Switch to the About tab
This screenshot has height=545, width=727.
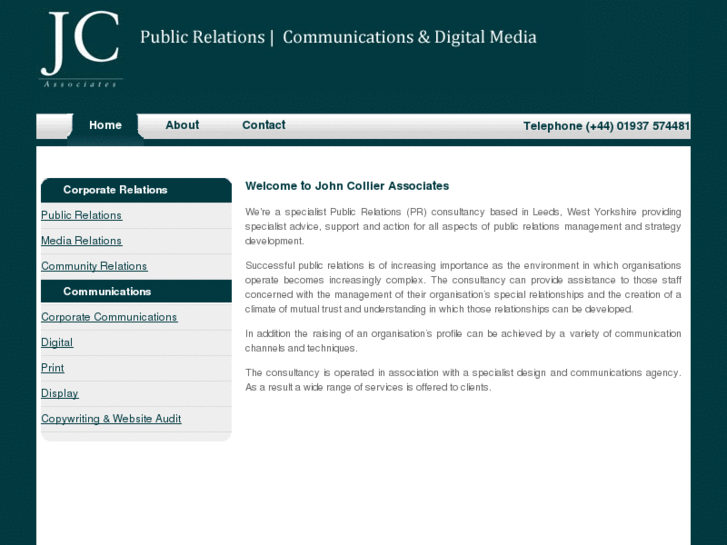tap(182, 125)
